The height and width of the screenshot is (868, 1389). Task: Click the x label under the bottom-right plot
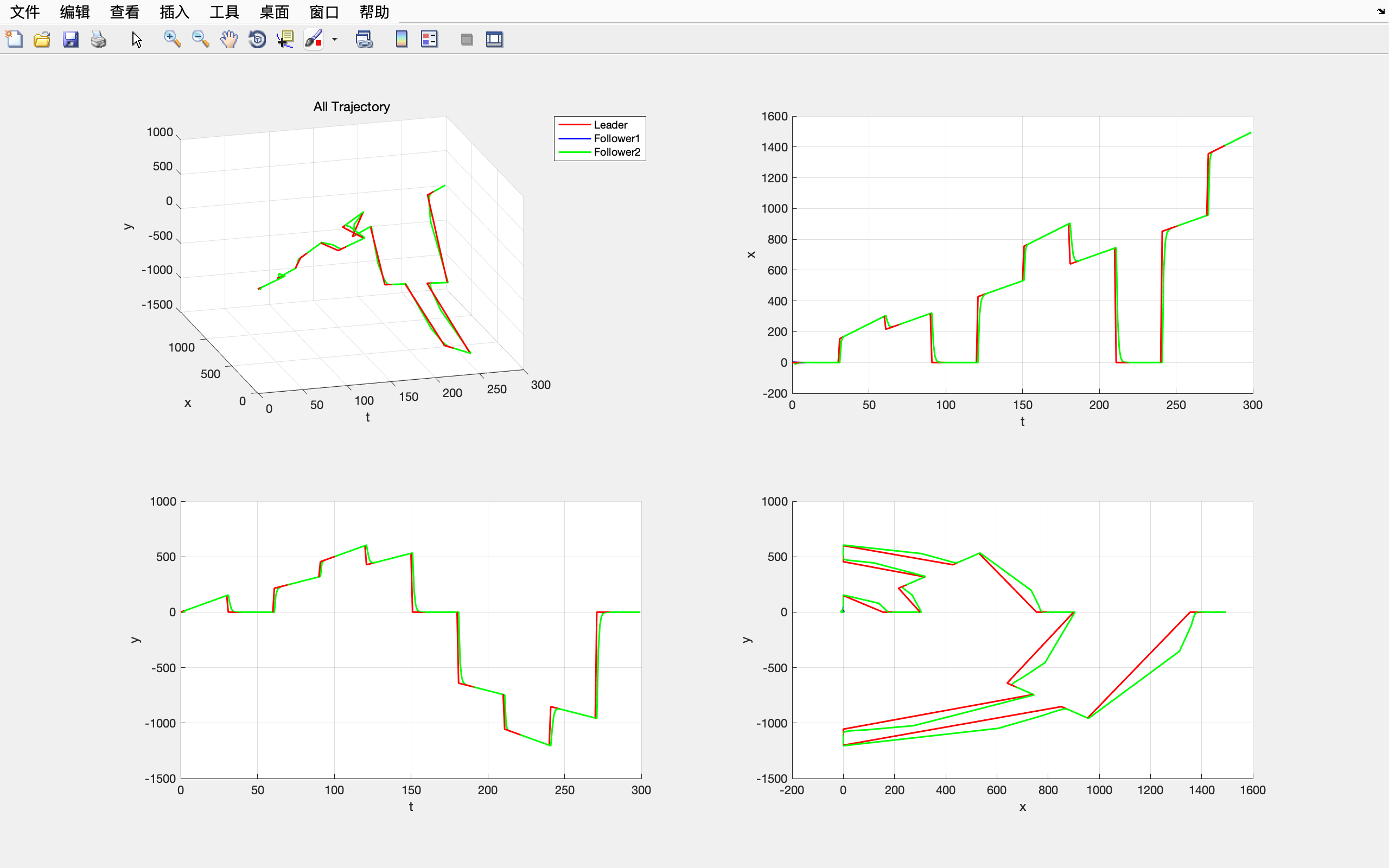1022,807
